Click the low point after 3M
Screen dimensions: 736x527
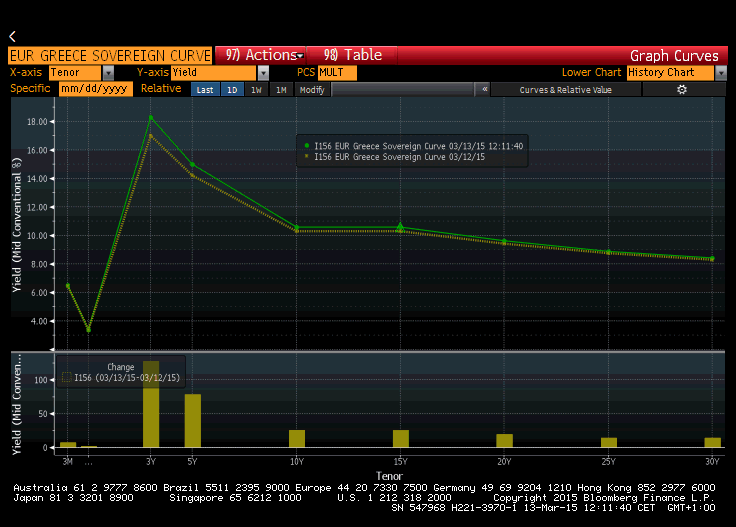point(89,330)
